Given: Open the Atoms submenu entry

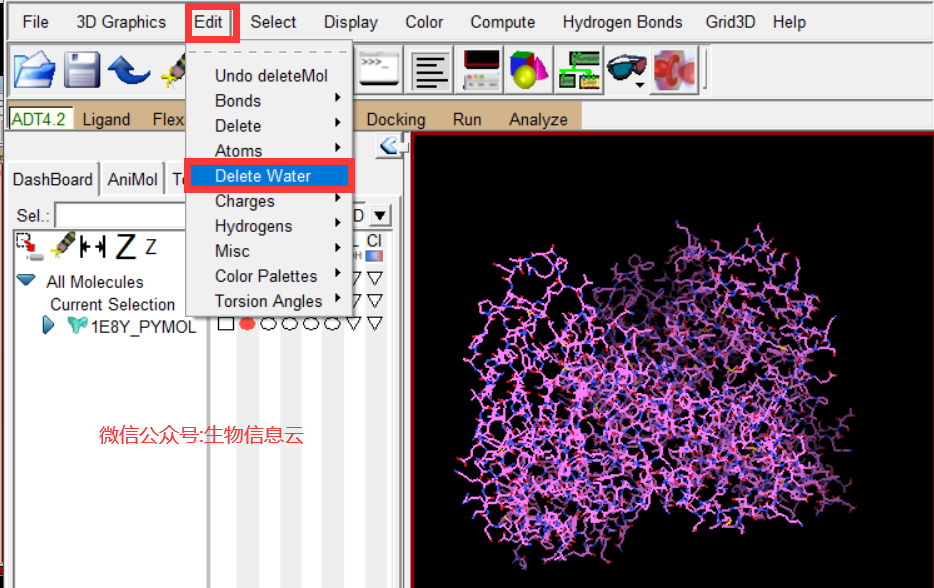Looking at the screenshot, I should tap(270, 150).
